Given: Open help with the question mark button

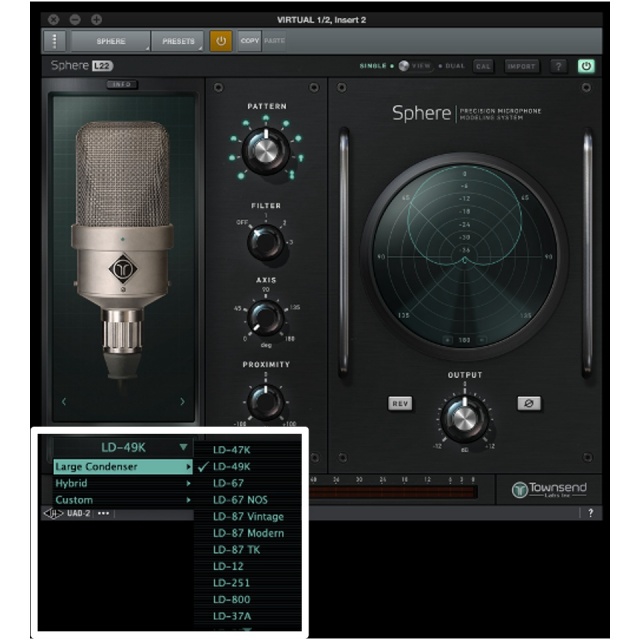Looking at the screenshot, I should [558, 66].
